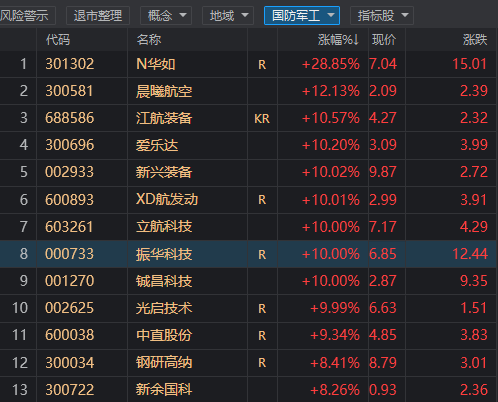The image size is (498, 402).
Task: Click the R marker for 振华科技
Action: pyautogui.click(x=262, y=255)
